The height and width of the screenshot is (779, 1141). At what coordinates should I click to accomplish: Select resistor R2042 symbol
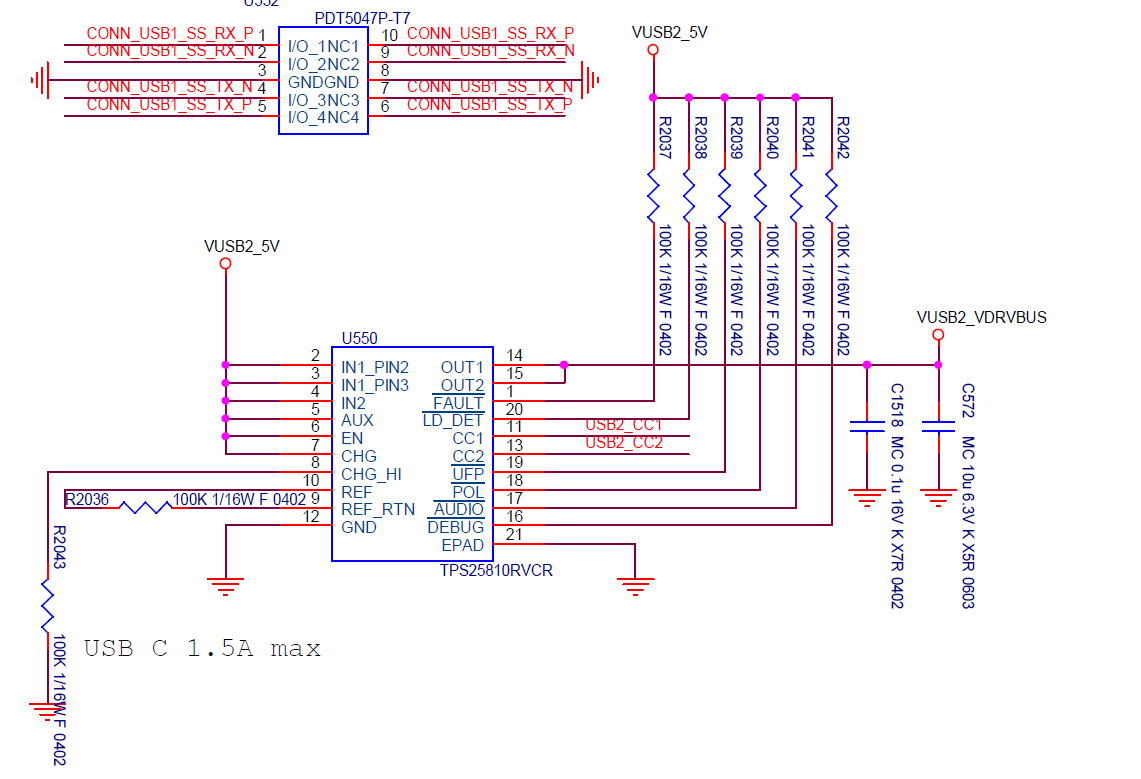point(832,196)
